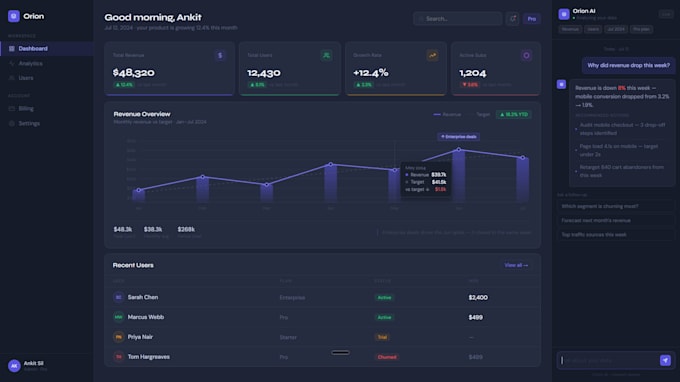Select the $48.3k stat below chart
Screen dimensions: 680x382
pyautogui.click(x=123, y=229)
